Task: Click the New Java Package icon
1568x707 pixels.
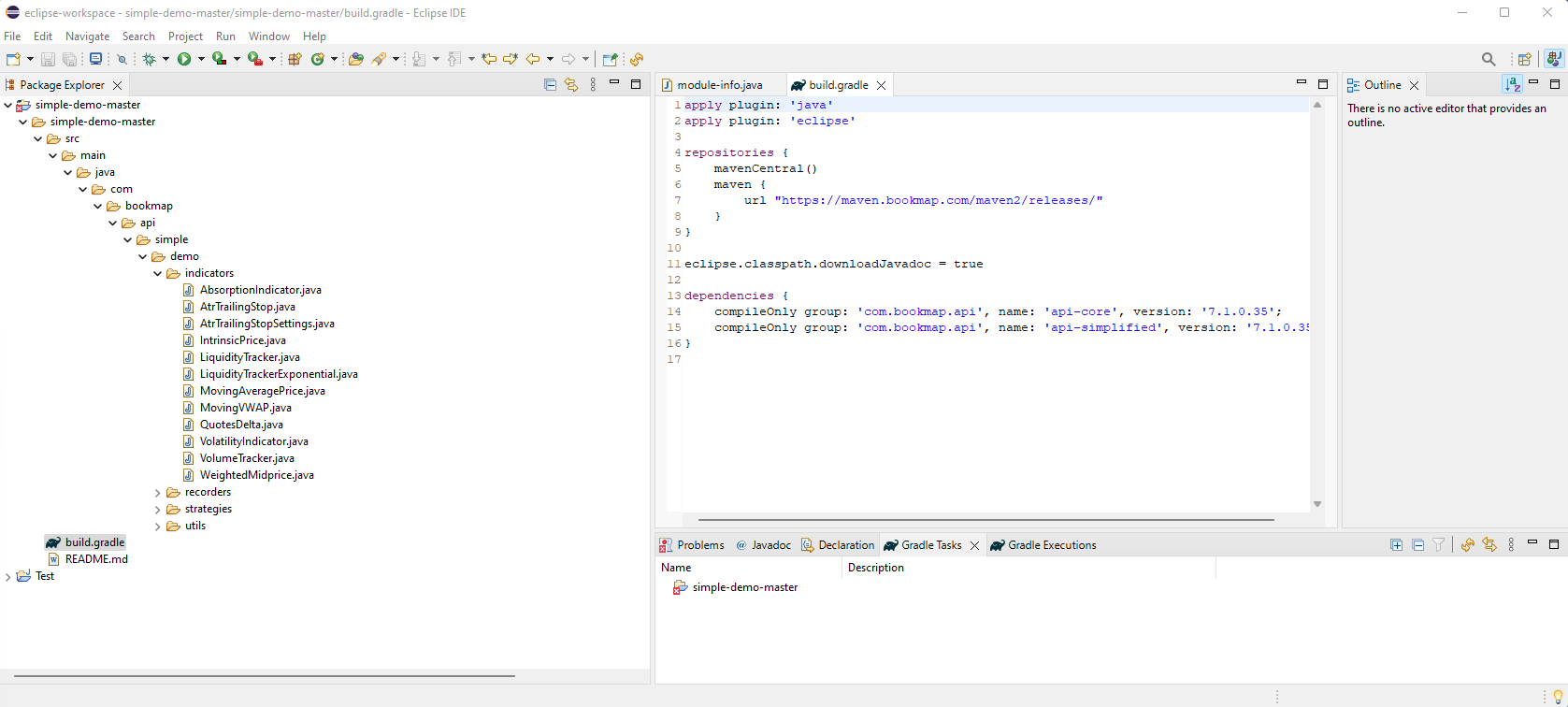Action: tap(295, 59)
